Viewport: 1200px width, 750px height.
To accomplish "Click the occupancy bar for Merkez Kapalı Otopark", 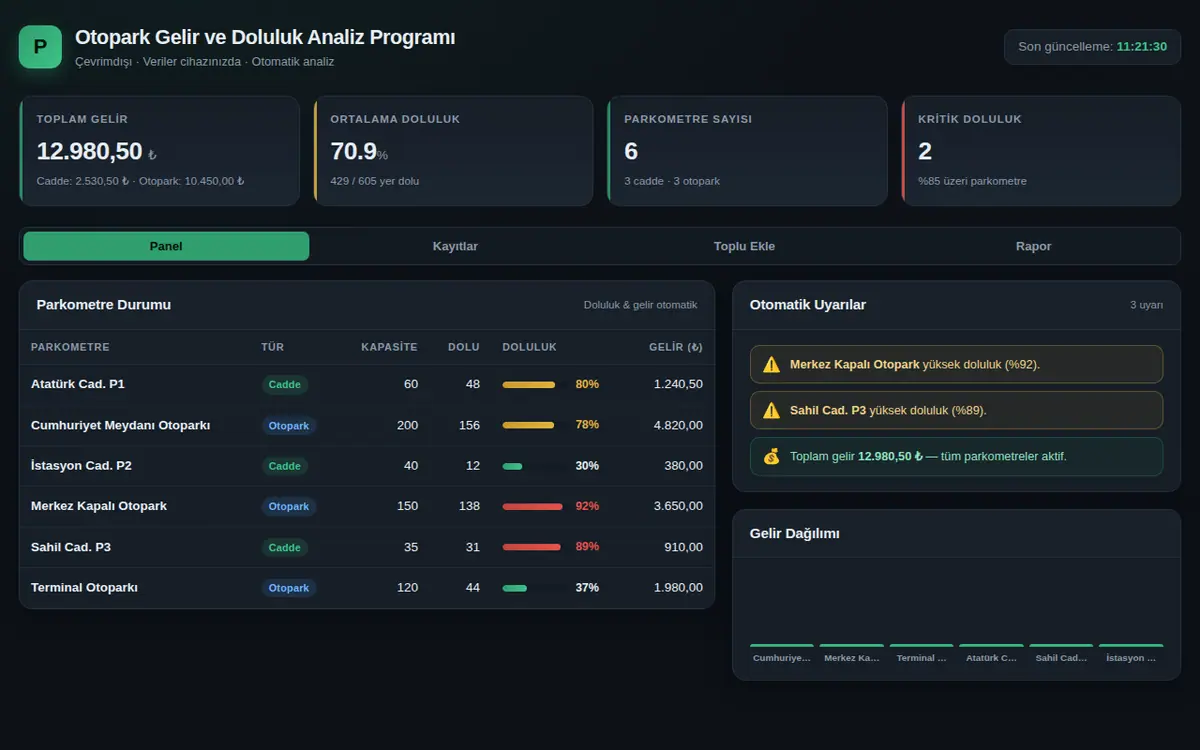I will (532, 506).
